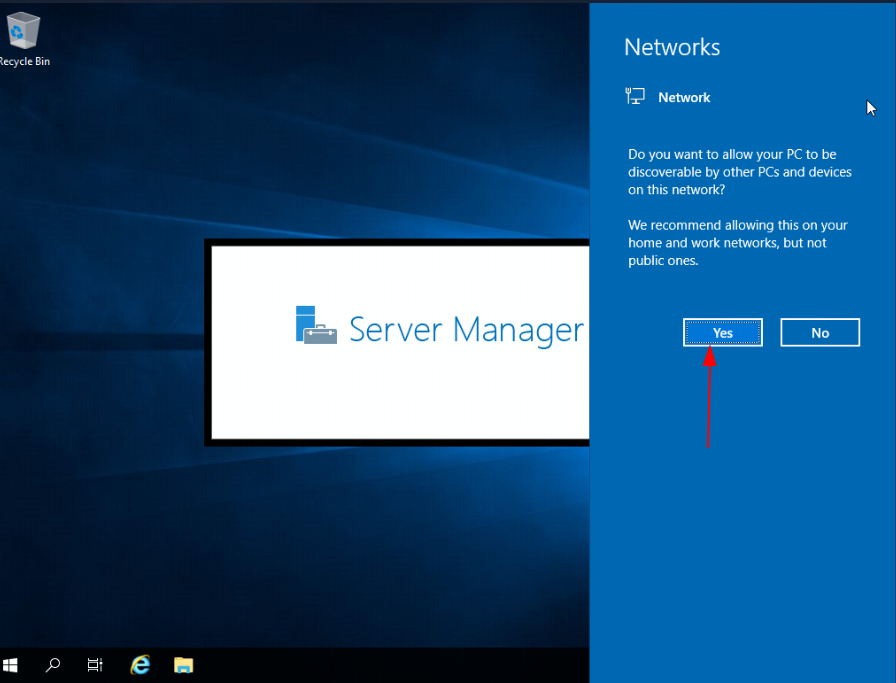Click Yes to allow network discovery
The width and height of the screenshot is (896, 683).
pyautogui.click(x=722, y=333)
